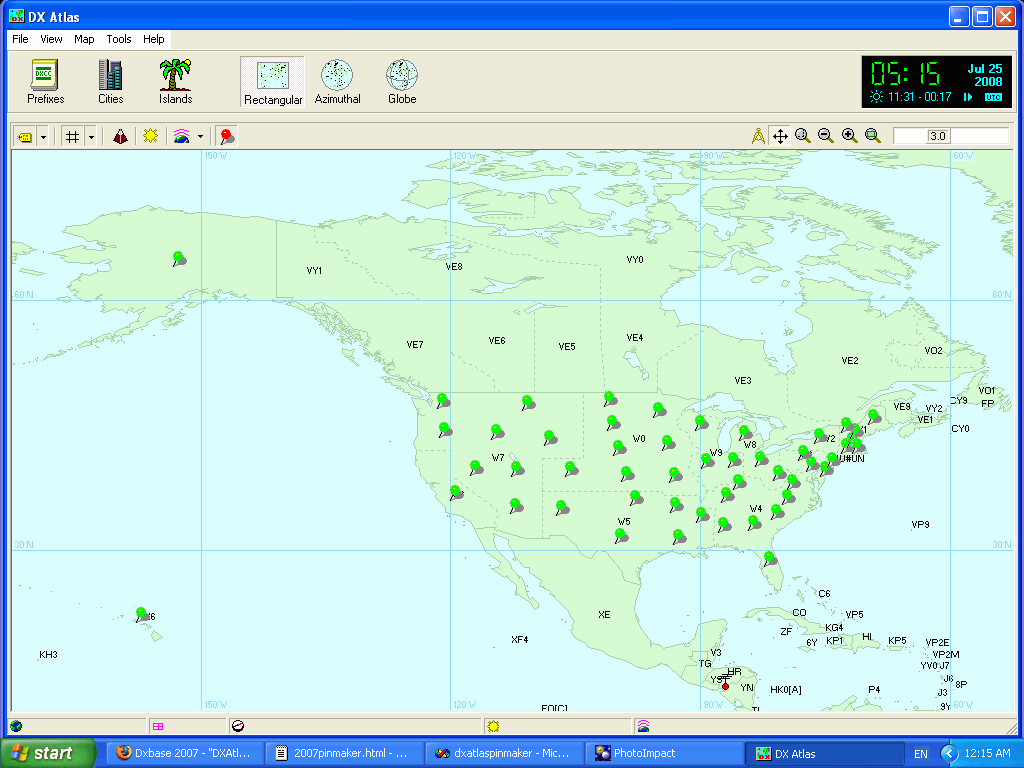Open the dropdown next to the prefix label icon
The height and width of the screenshot is (768, 1024).
tap(43, 136)
